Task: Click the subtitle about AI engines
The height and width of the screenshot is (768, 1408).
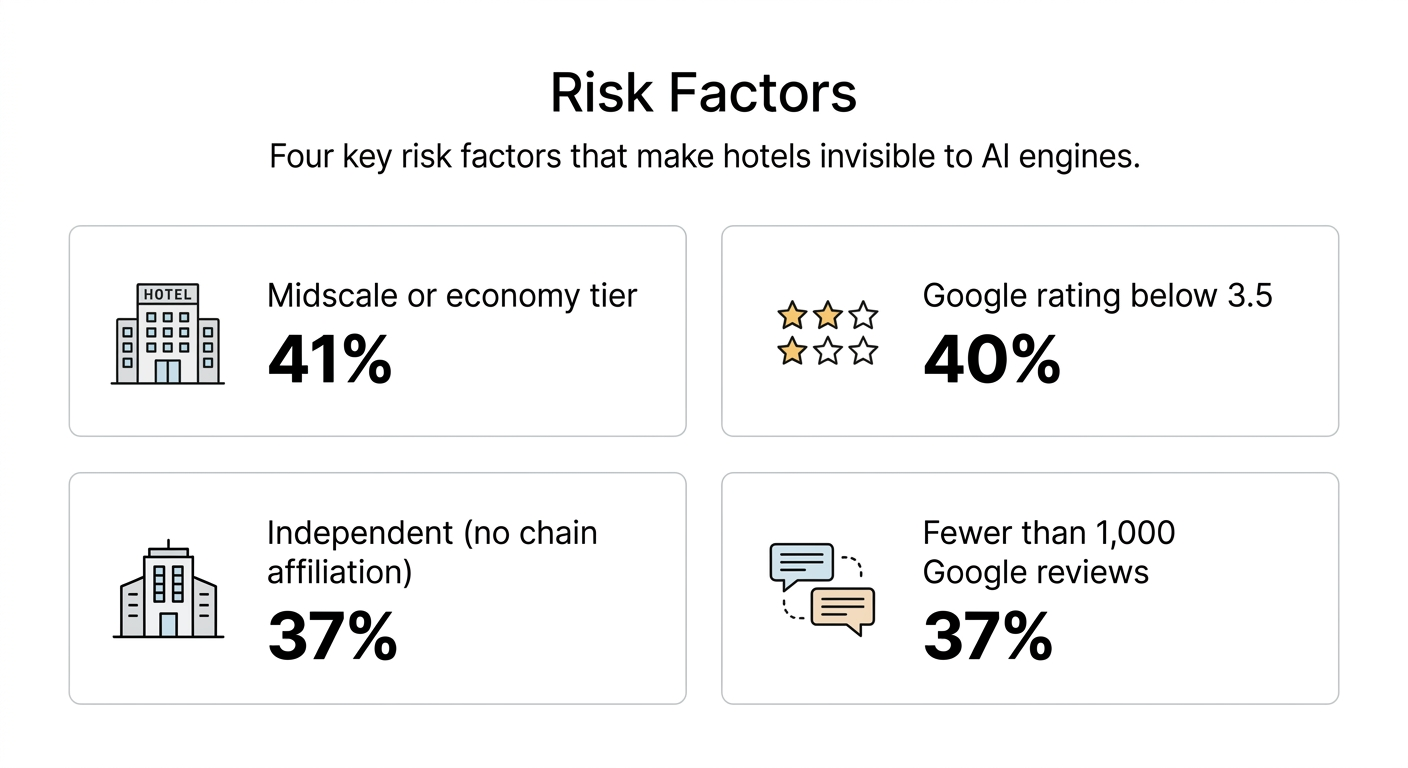Action: [703, 157]
